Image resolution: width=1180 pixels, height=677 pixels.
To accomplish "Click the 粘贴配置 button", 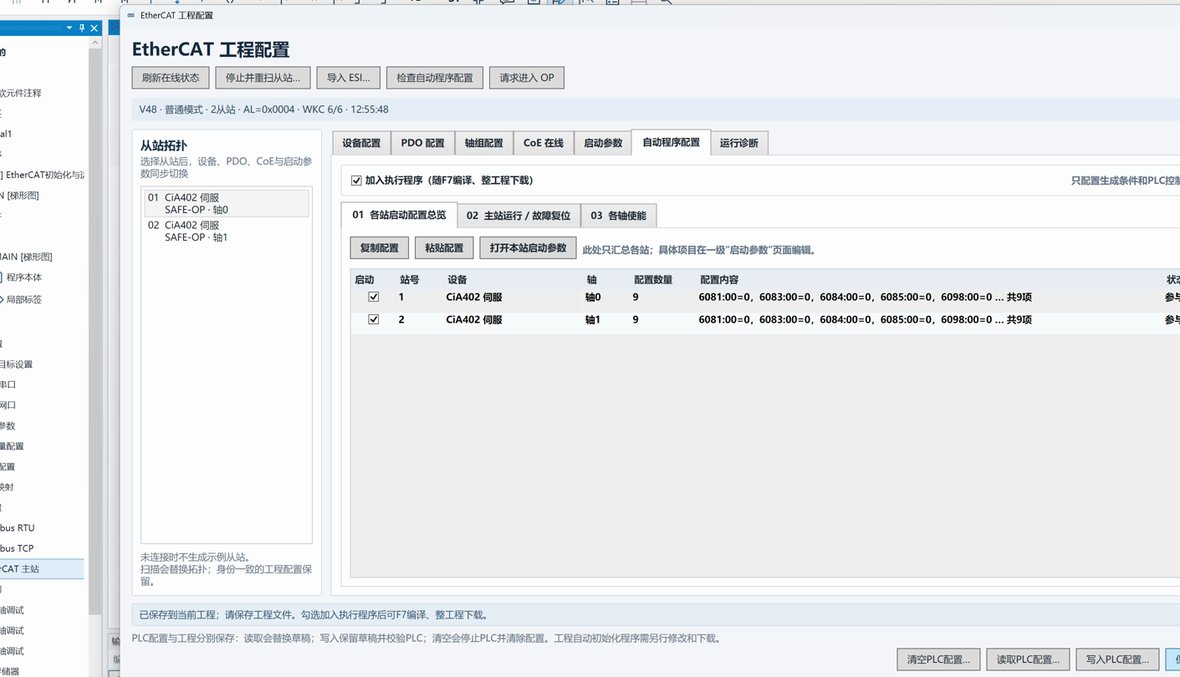I will (444, 248).
